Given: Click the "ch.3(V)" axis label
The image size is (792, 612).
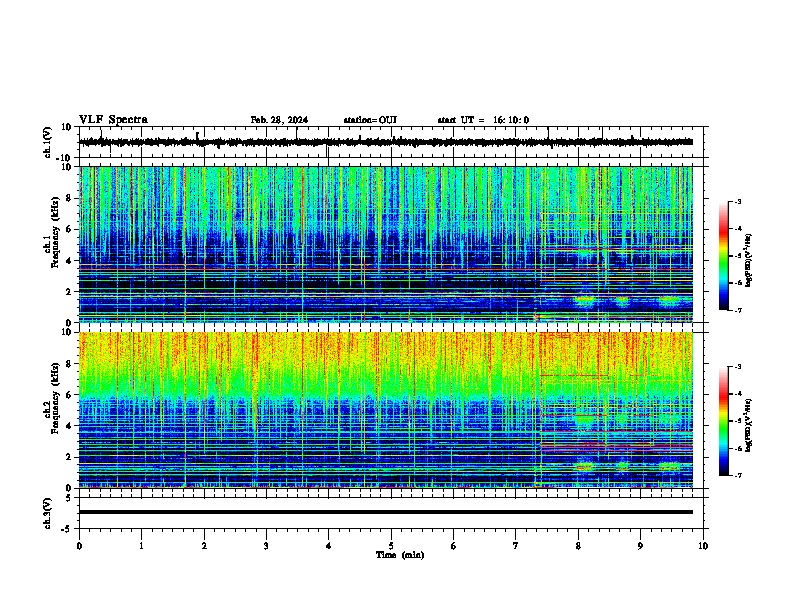Looking at the screenshot, I should click(48, 513).
